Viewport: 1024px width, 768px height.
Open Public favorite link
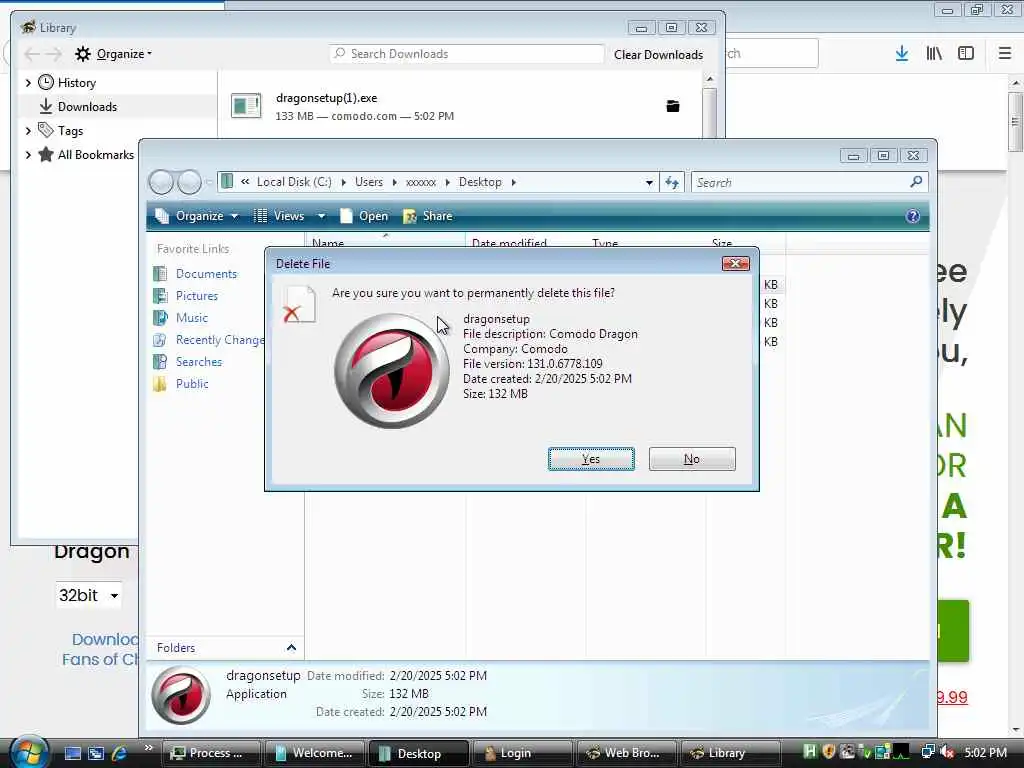tap(192, 384)
